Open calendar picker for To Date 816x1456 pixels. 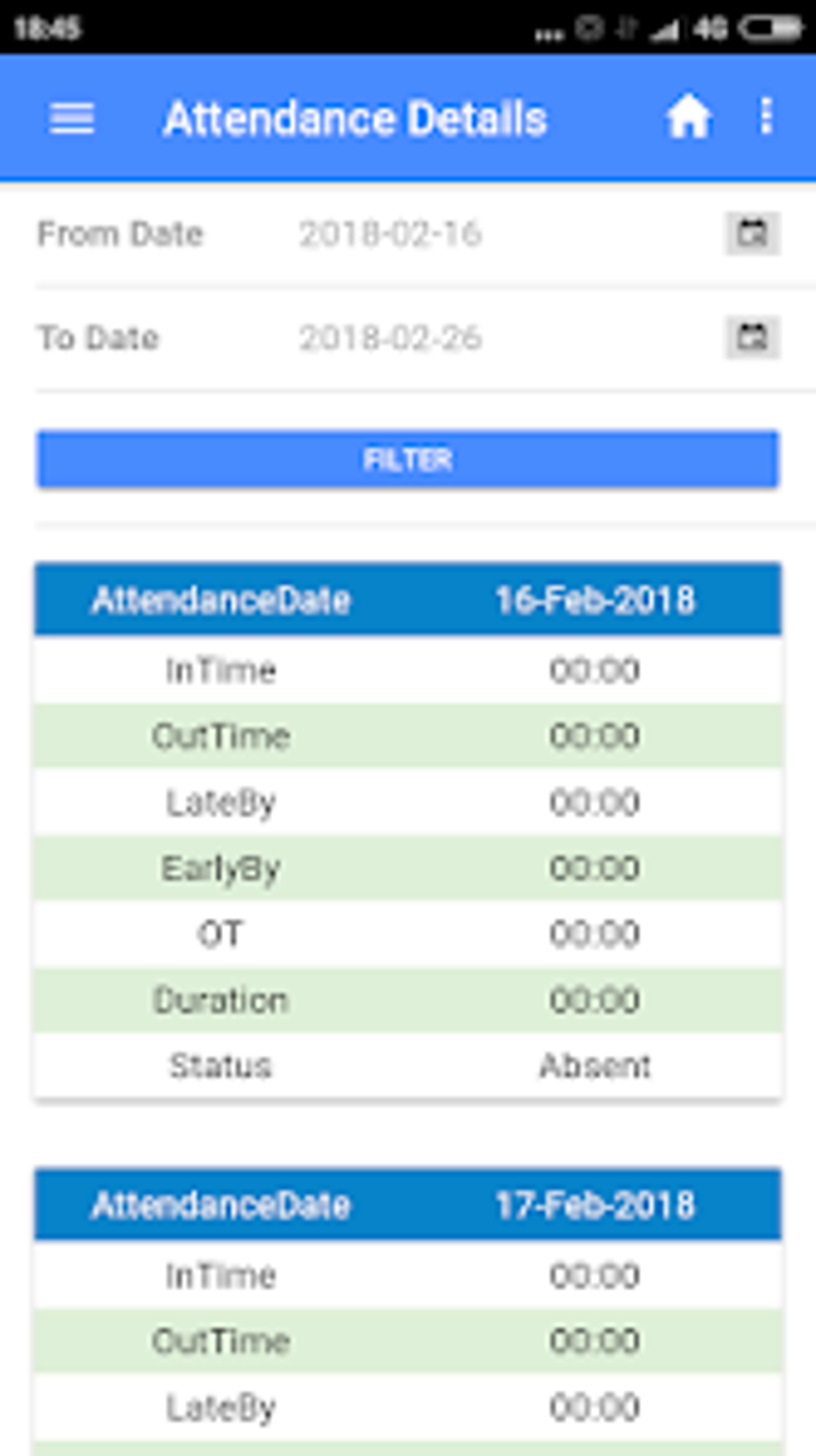(752, 337)
